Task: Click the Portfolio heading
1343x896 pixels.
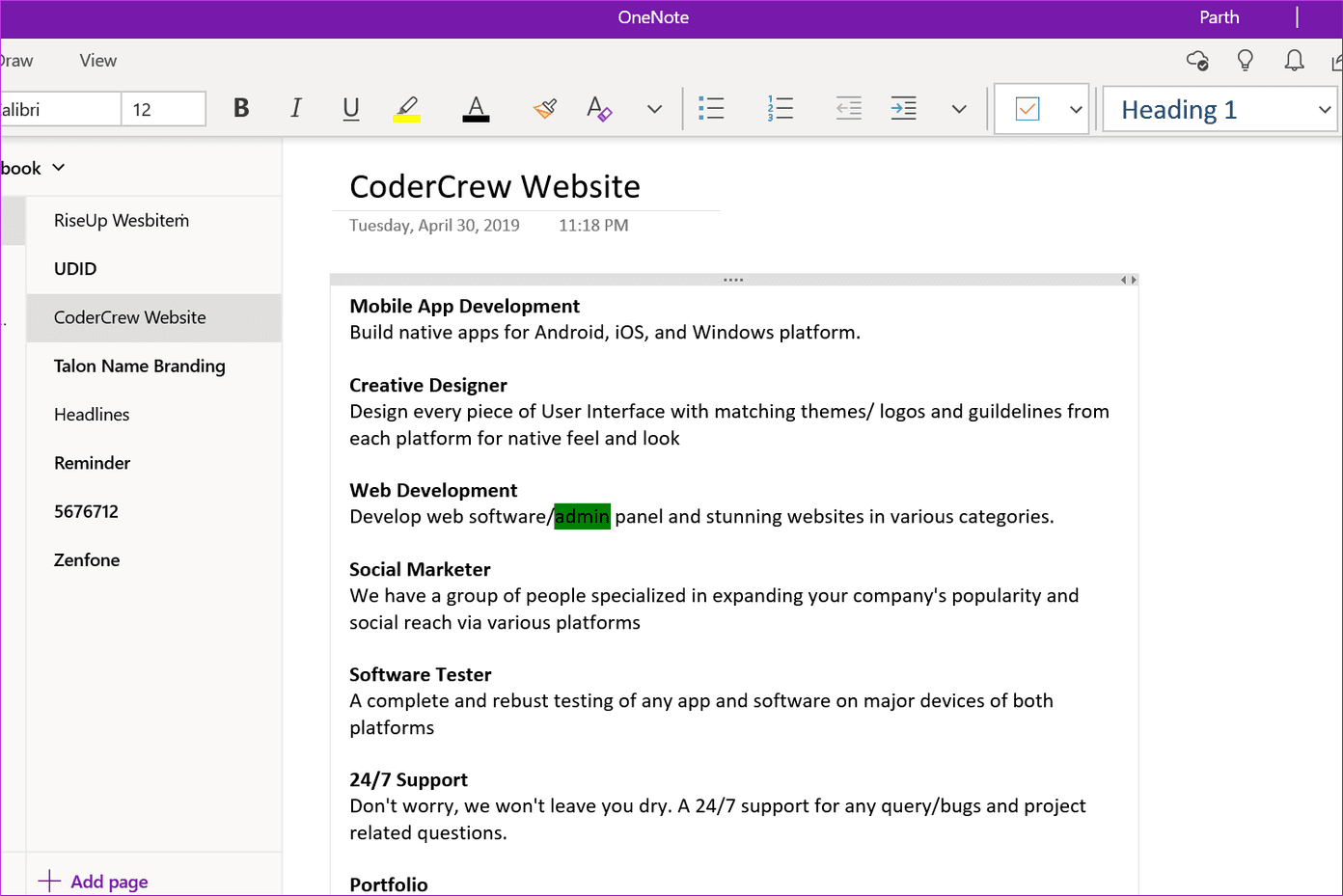Action: 389,884
